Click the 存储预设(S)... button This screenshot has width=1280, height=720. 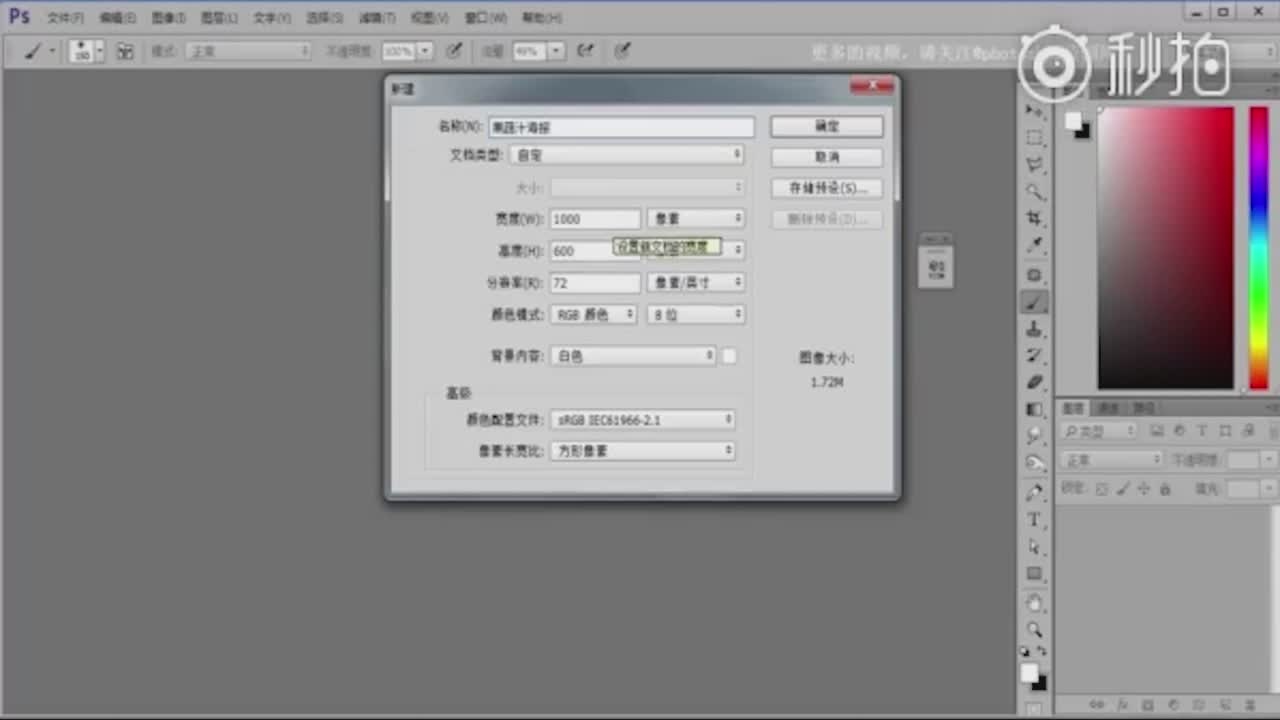tap(827, 188)
